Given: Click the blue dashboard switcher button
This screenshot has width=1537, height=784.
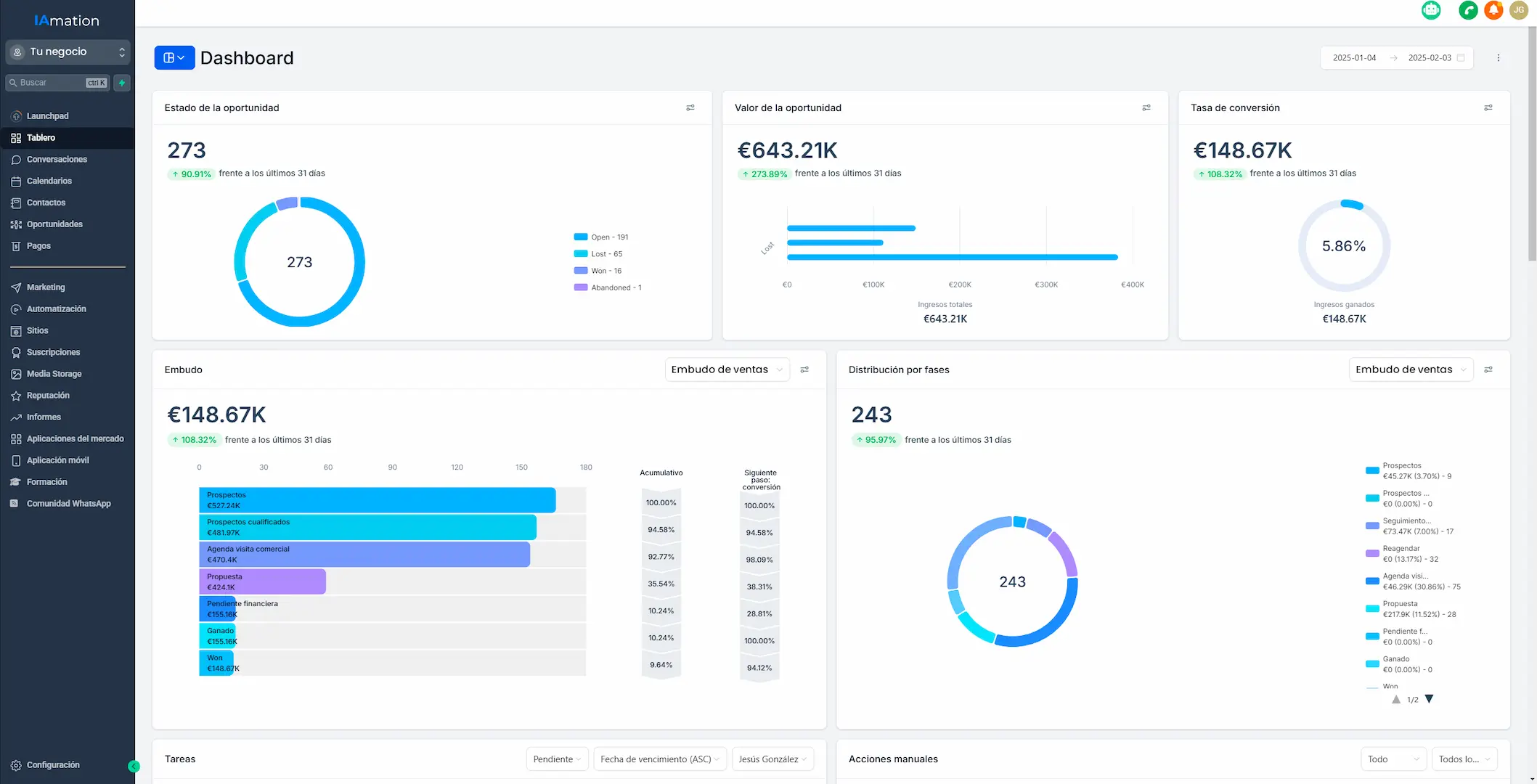Looking at the screenshot, I should pos(174,58).
